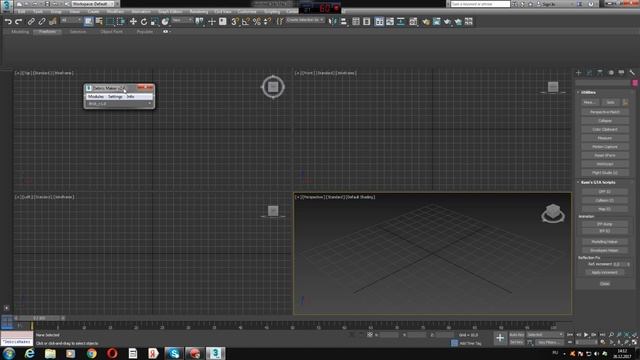The height and width of the screenshot is (360, 640).
Task: Open the Edit menu
Action: point(21,12)
